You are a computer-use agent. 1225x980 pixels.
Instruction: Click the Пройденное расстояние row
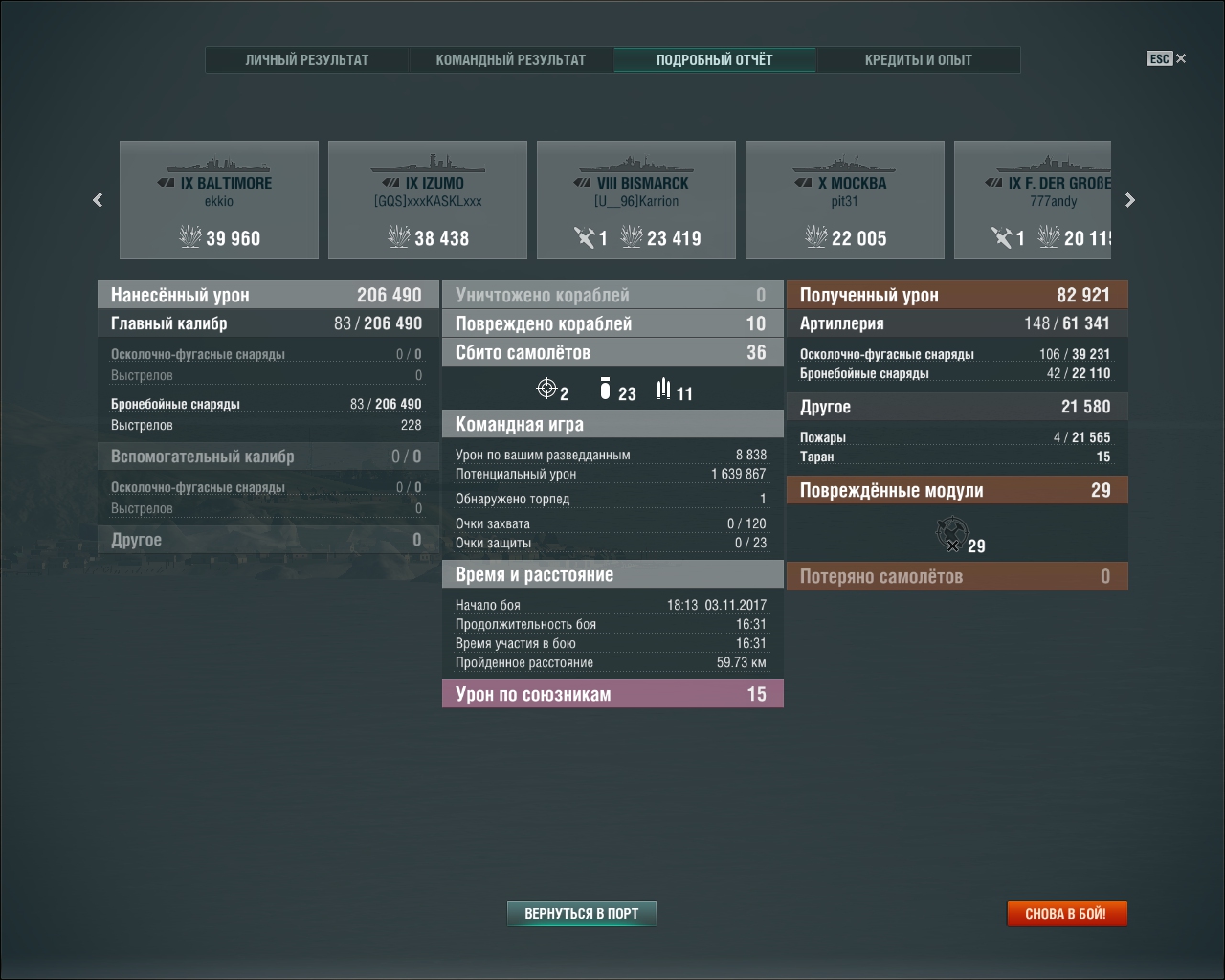611,662
